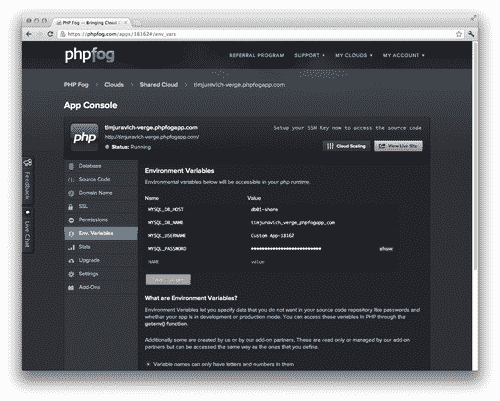Click the MYSQL_USERNAME variable name

coord(167,236)
